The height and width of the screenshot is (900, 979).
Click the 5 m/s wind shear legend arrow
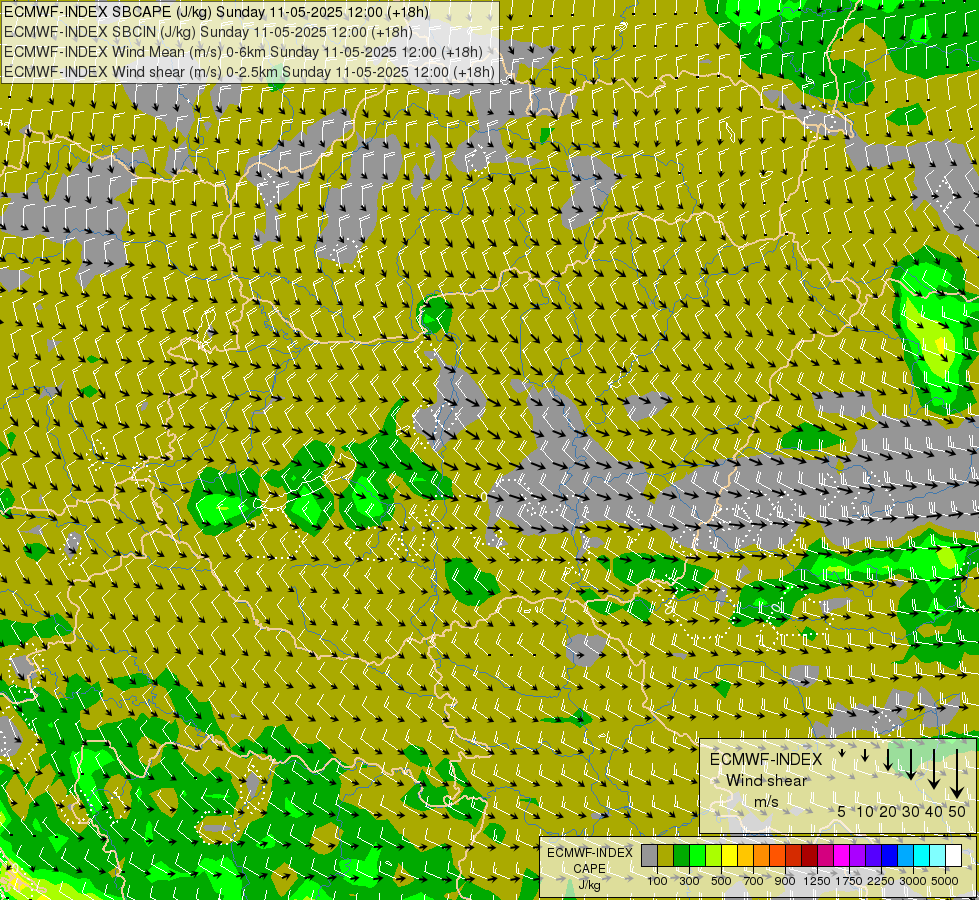point(842,753)
